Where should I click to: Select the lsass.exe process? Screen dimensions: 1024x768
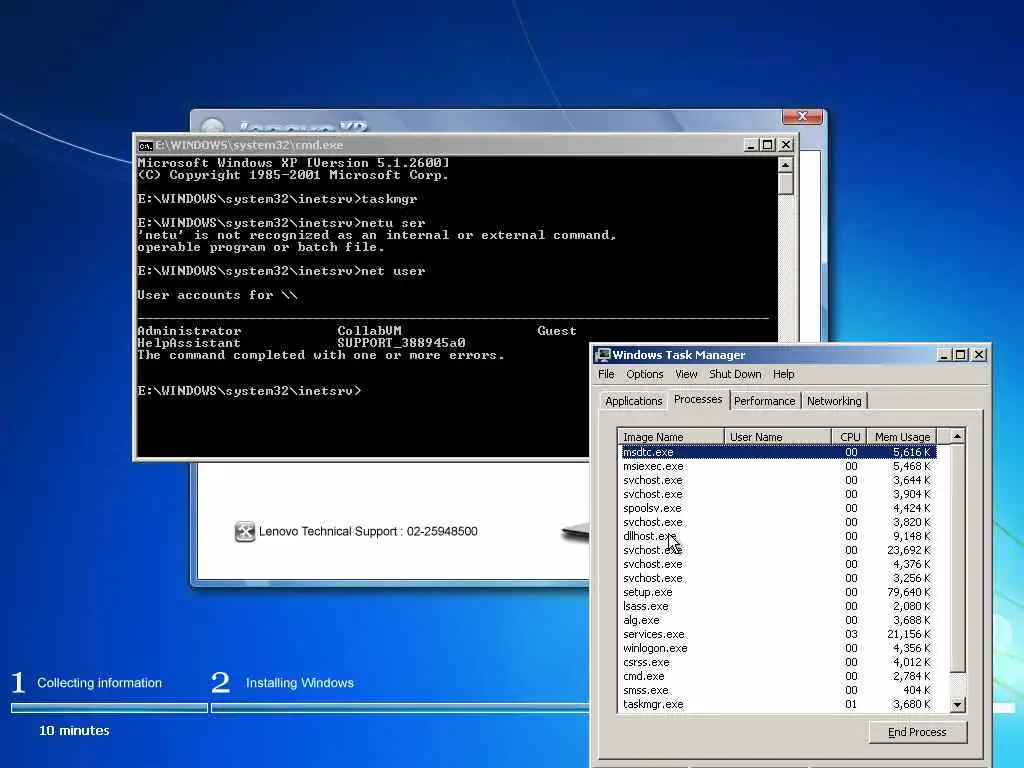click(645, 606)
